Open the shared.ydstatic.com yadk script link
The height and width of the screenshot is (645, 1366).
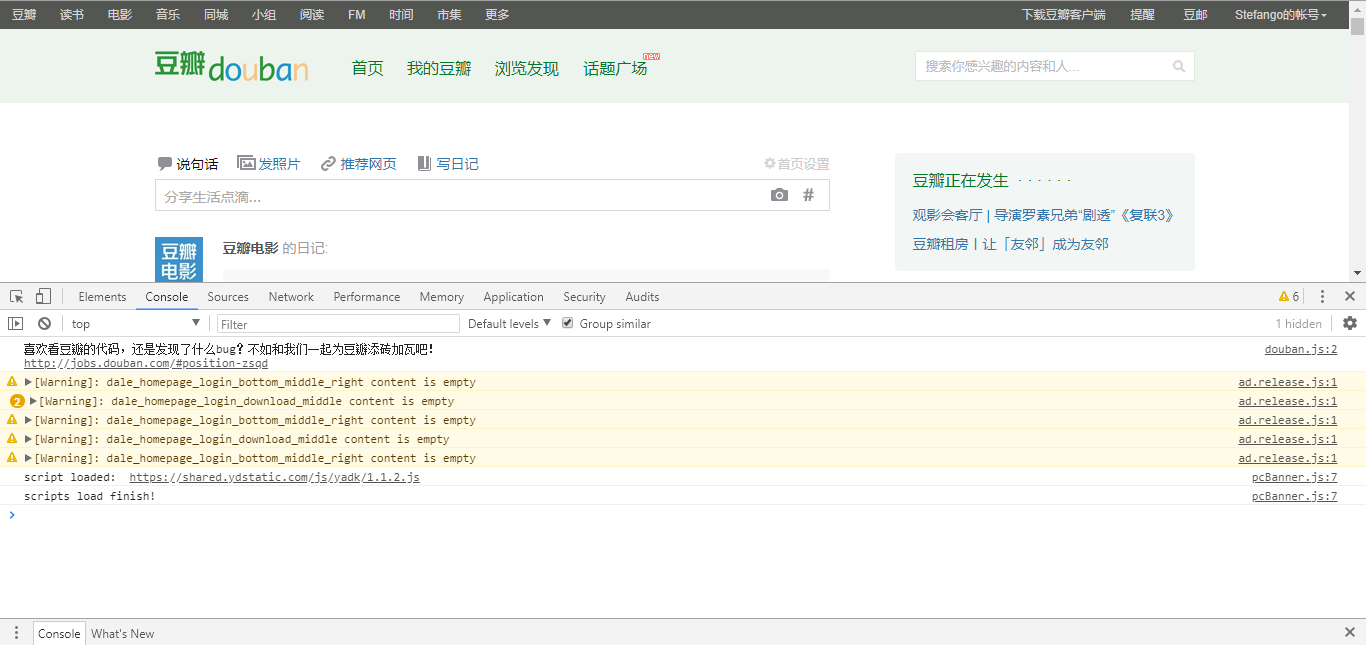pyautogui.click(x=274, y=478)
